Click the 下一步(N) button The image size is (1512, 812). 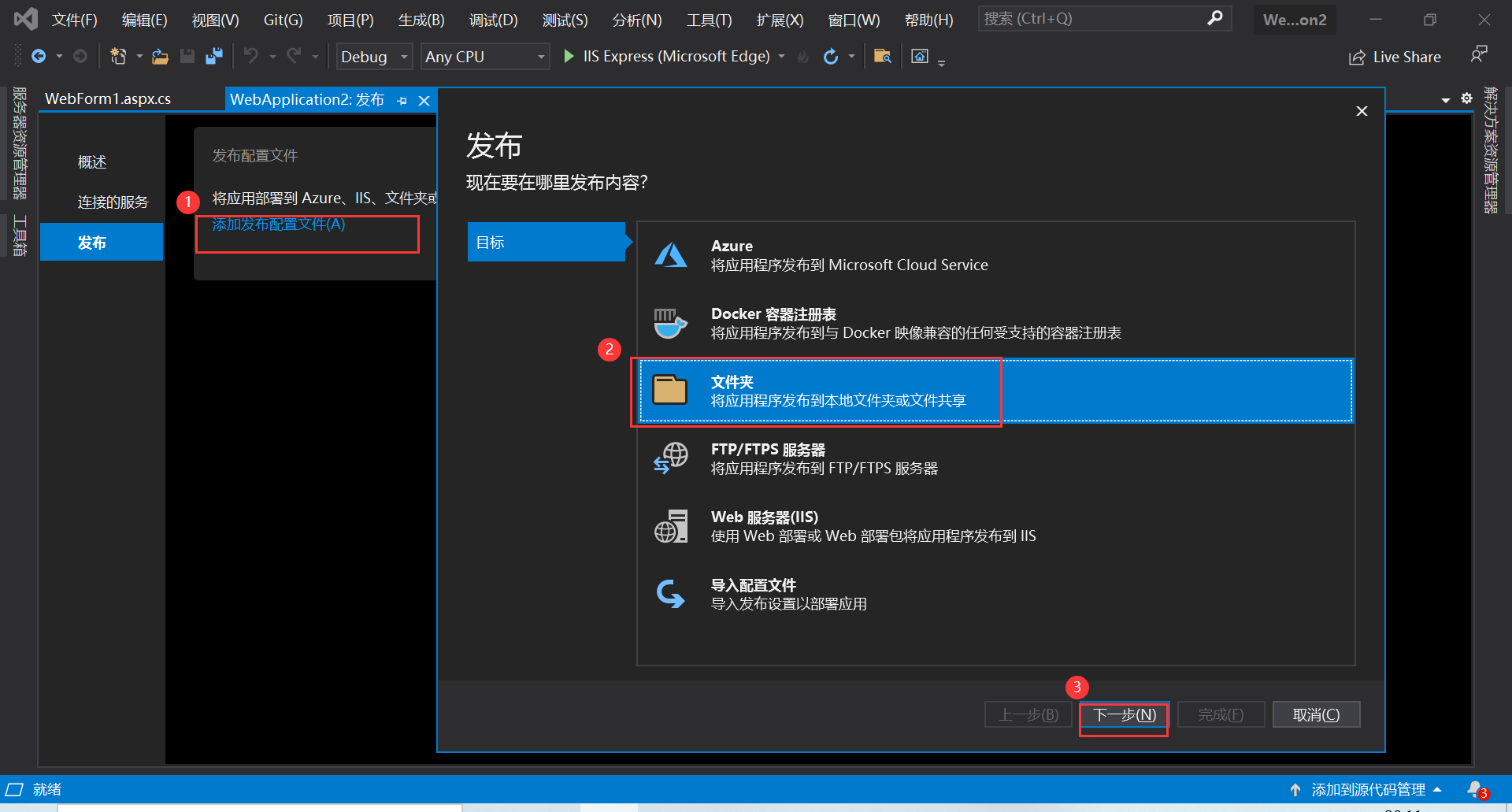click(1123, 714)
